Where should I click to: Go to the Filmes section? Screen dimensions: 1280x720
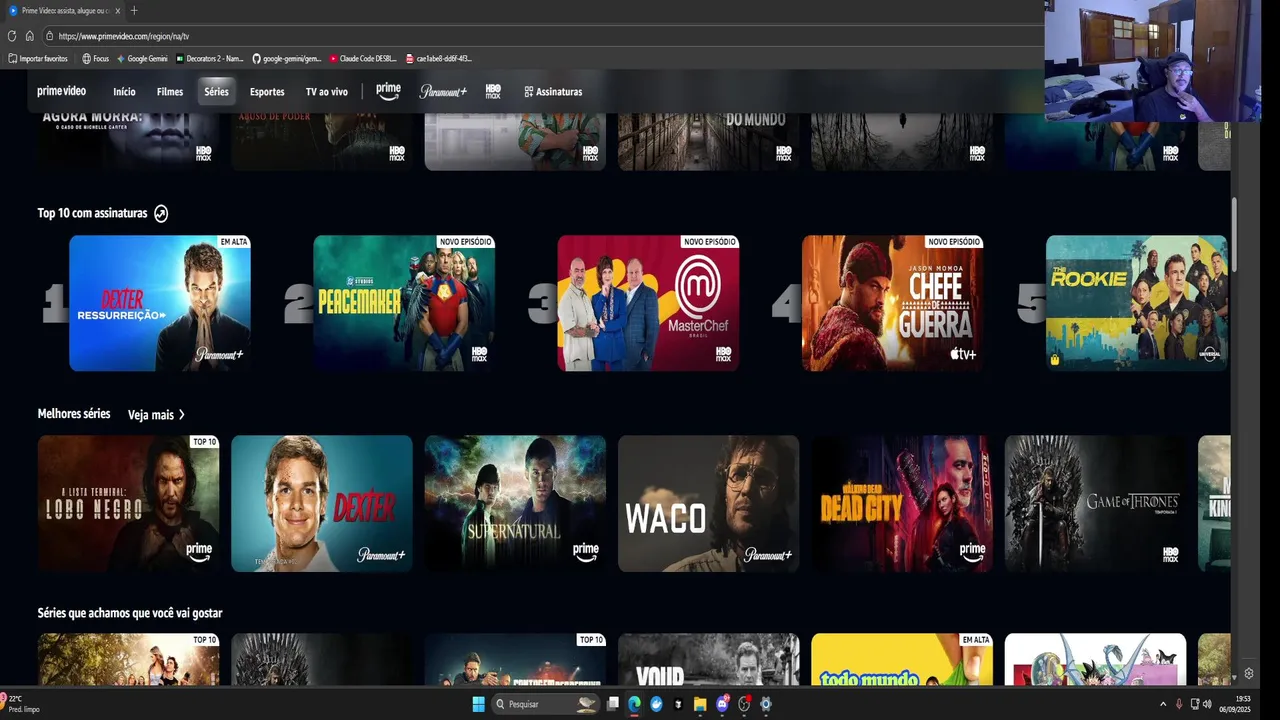tap(170, 92)
